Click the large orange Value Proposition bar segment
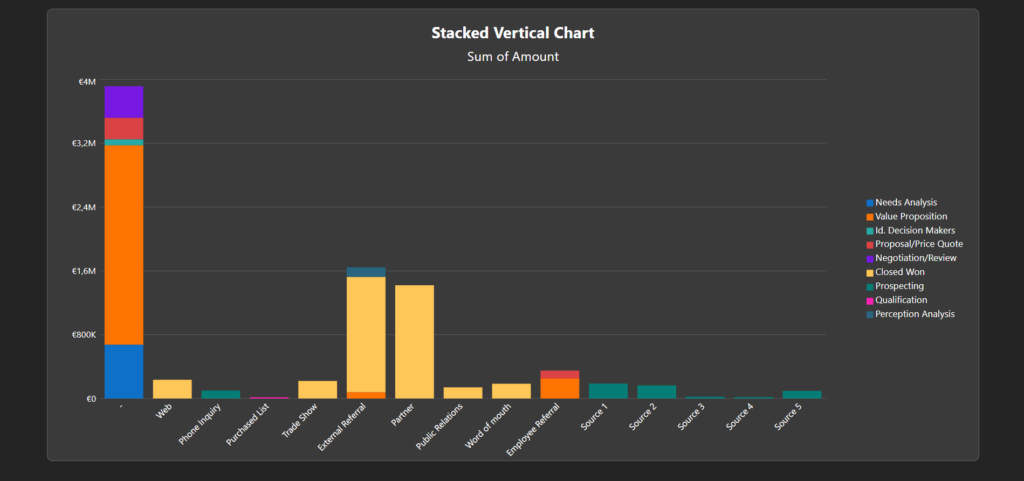The height and width of the screenshot is (481, 1024). pyautogui.click(x=124, y=245)
